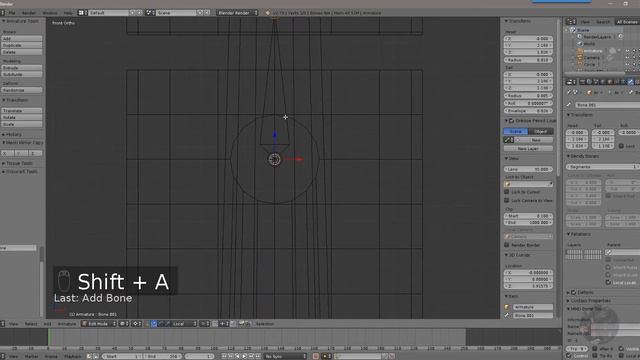Screen dimensions: 640x360
Task: Click the scene browse icon
Action: 150,13
